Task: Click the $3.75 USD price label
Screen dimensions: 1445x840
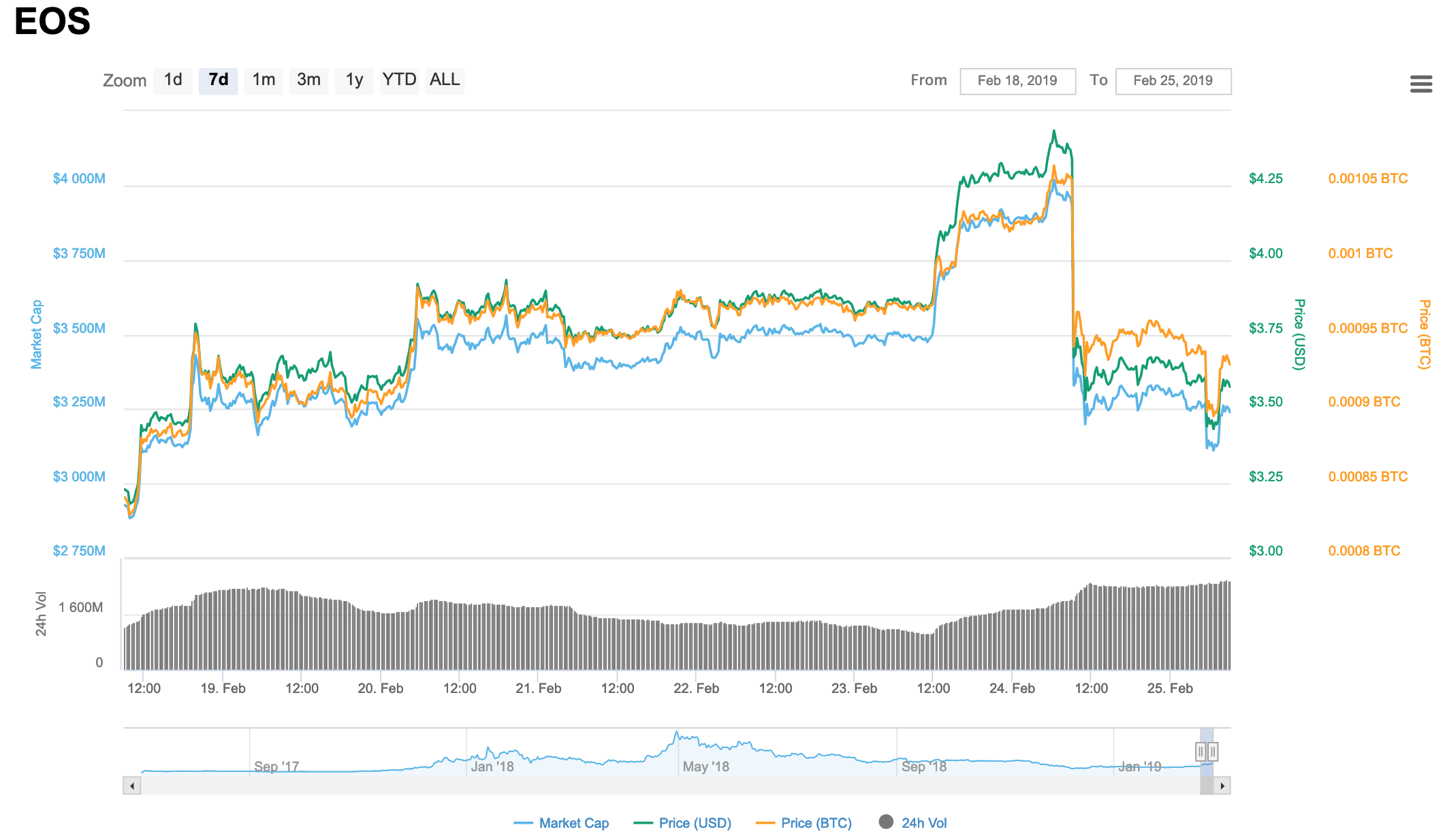Action: pyautogui.click(x=1266, y=328)
